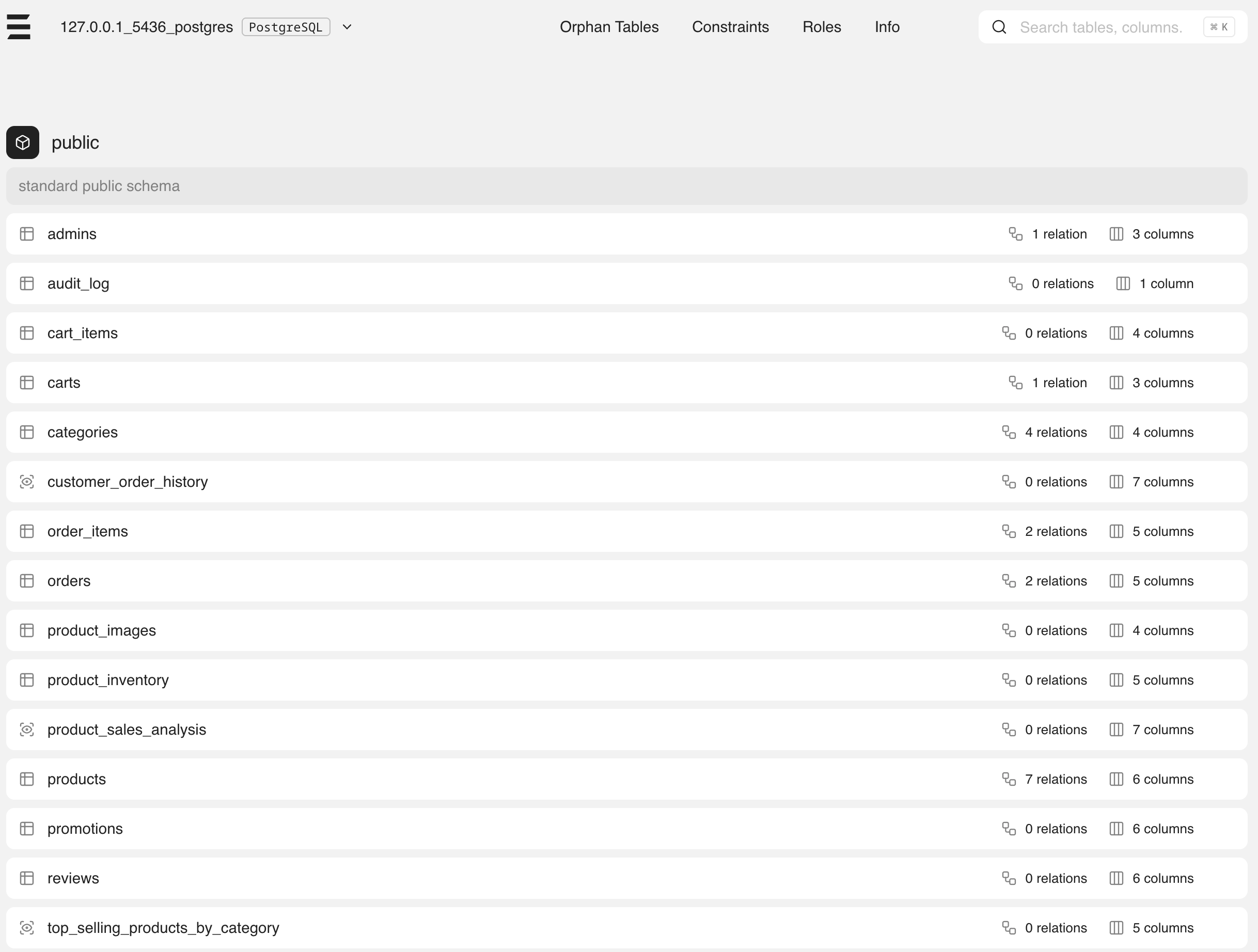The image size is (1258, 952).
Task: Click the view icon beside customer_order_history
Action: 27,481
